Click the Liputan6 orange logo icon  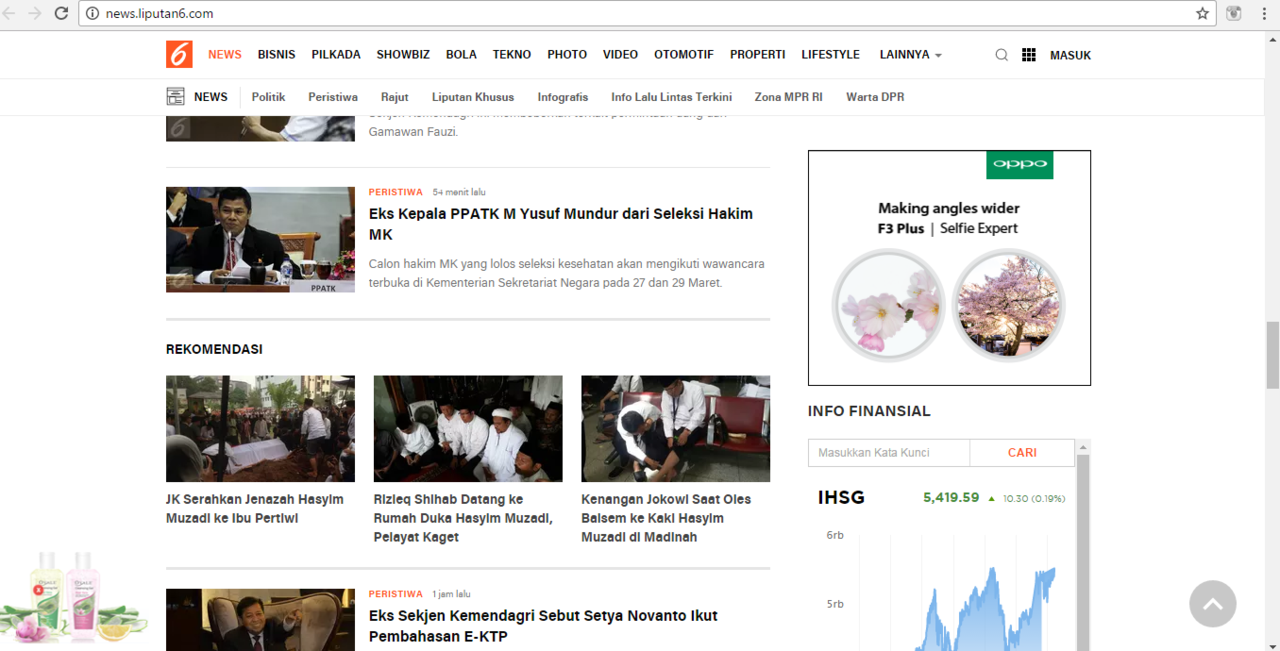click(x=179, y=54)
